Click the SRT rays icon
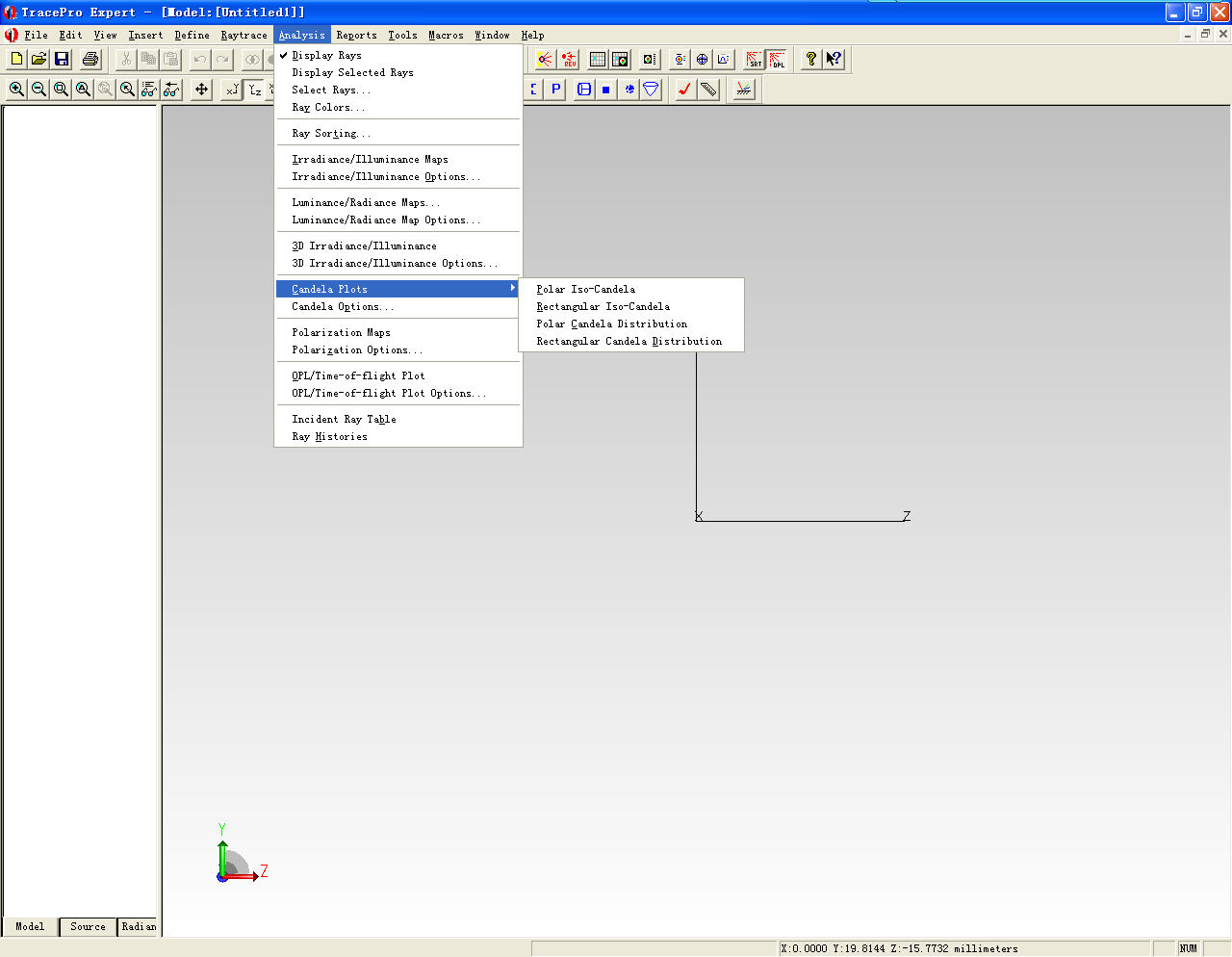The width and height of the screenshot is (1232, 957). tap(754, 60)
